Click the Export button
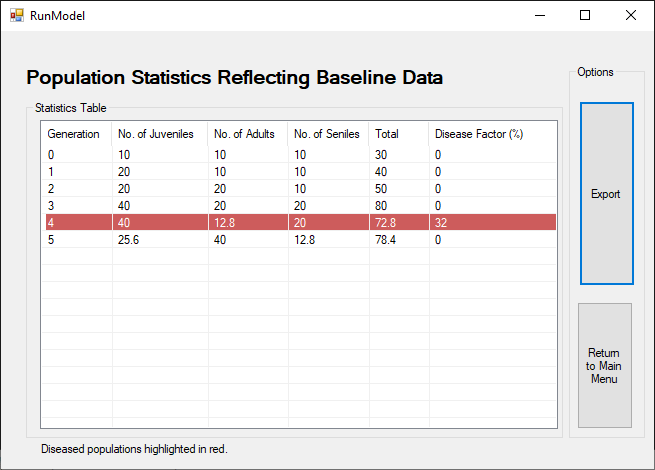This screenshot has height=470, width=655. point(606,194)
